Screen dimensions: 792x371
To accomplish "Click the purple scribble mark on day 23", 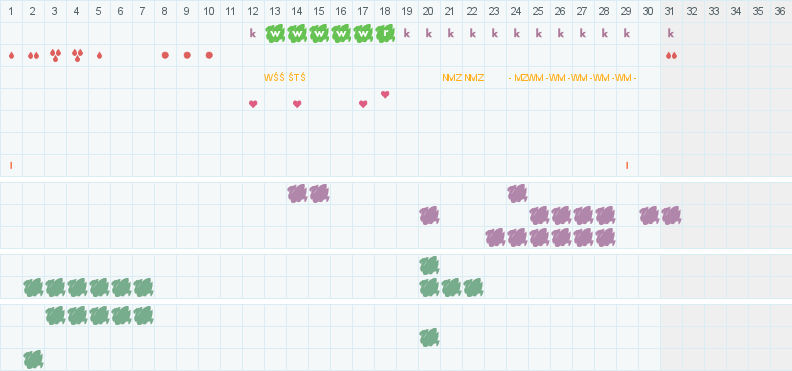I will (x=495, y=237).
